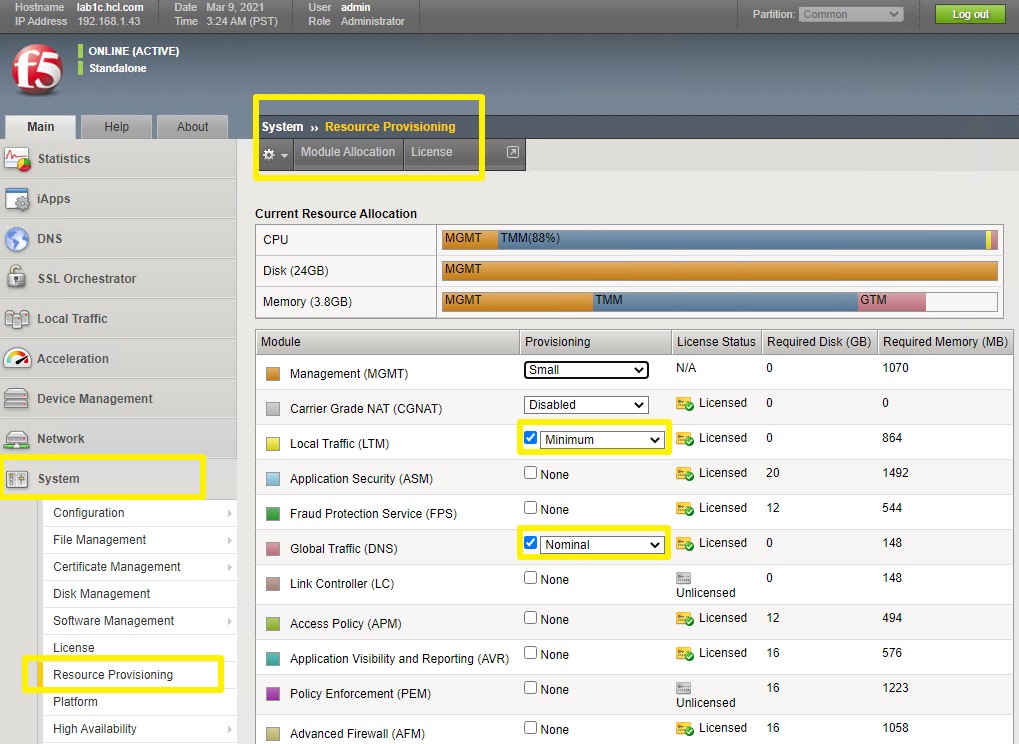Image resolution: width=1019 pixels, height=744 pixels.
Task: Expand Certificate Management submenu arrow
Action: [x=229, y=568]
